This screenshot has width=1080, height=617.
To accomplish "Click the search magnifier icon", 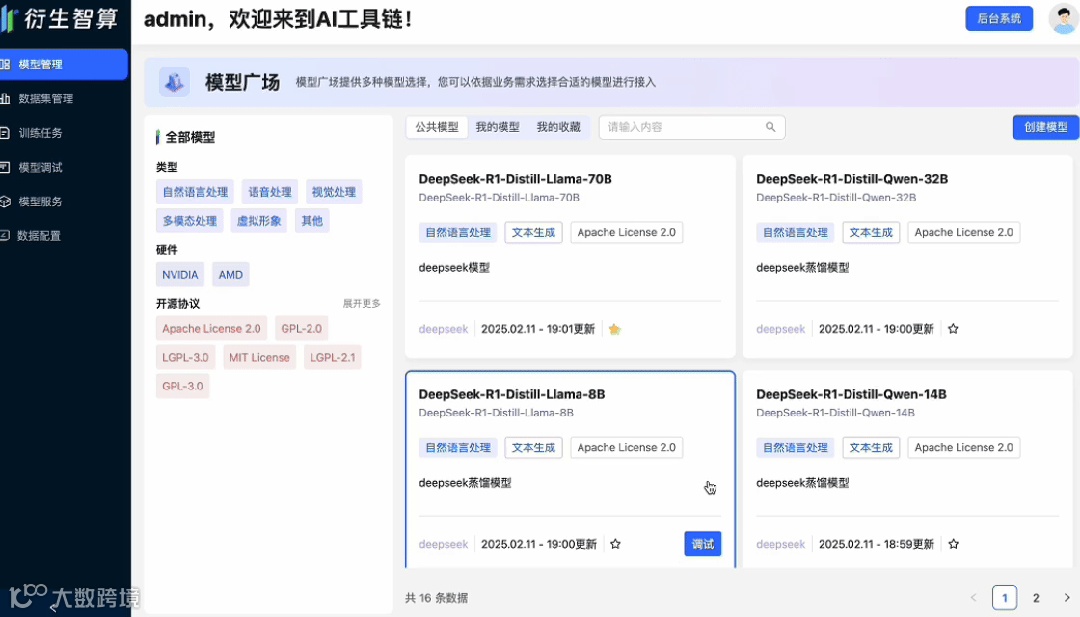I will click(770, 127).
